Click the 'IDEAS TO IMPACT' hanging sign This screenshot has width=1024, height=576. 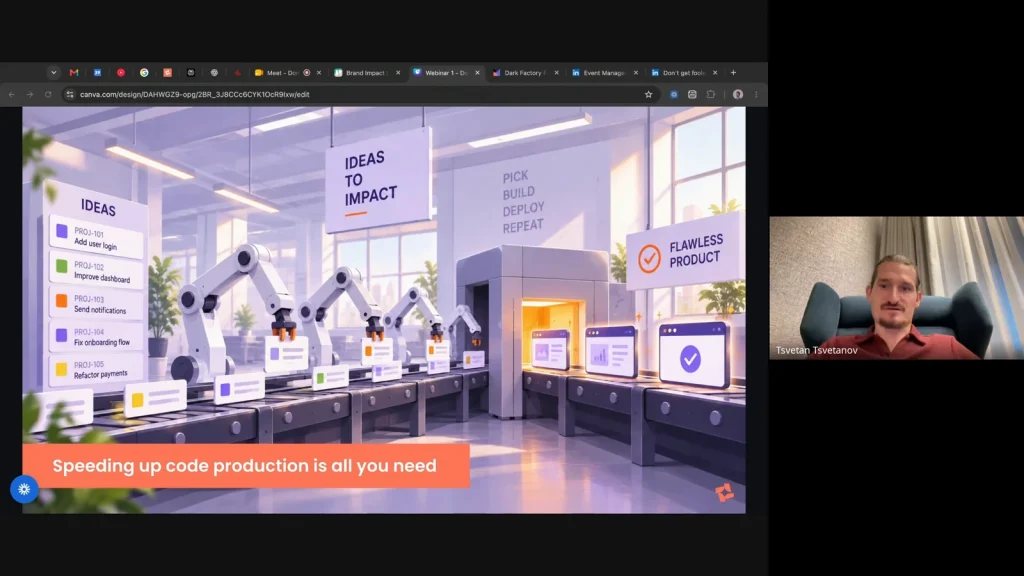pyautogui.click(x=378, y=180)
